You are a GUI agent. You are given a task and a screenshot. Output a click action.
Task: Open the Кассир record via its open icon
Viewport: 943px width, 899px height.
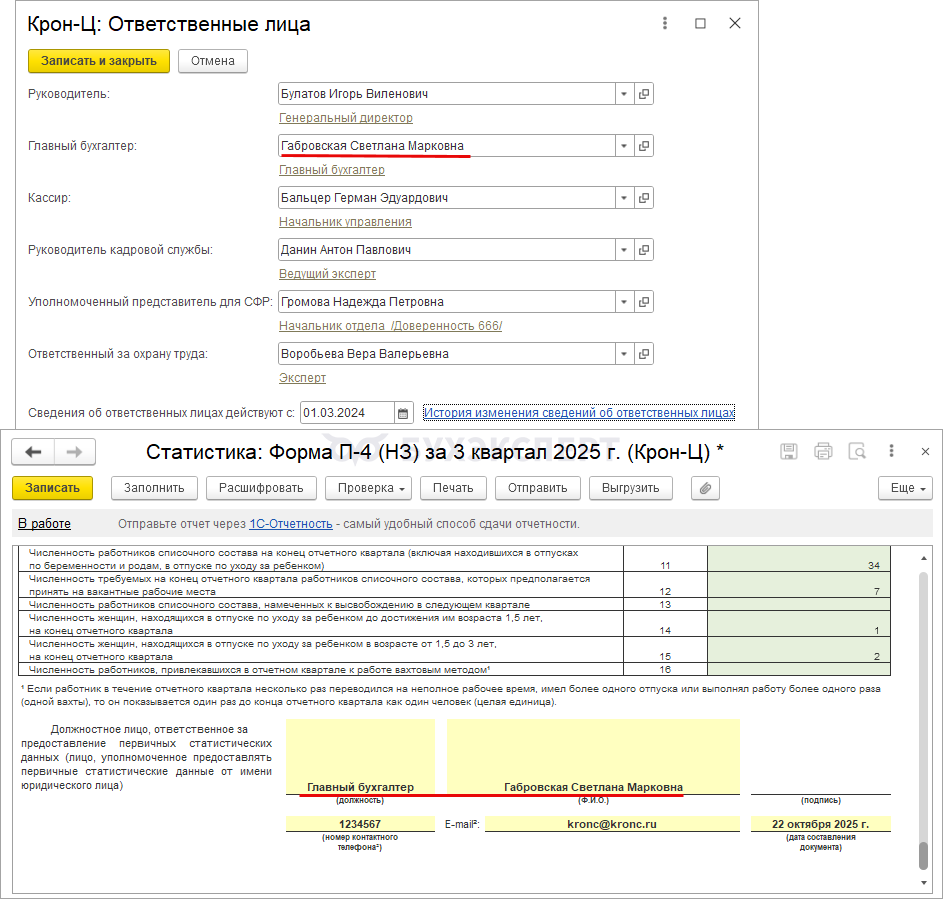pyautogui.click(x=644, y=198)
